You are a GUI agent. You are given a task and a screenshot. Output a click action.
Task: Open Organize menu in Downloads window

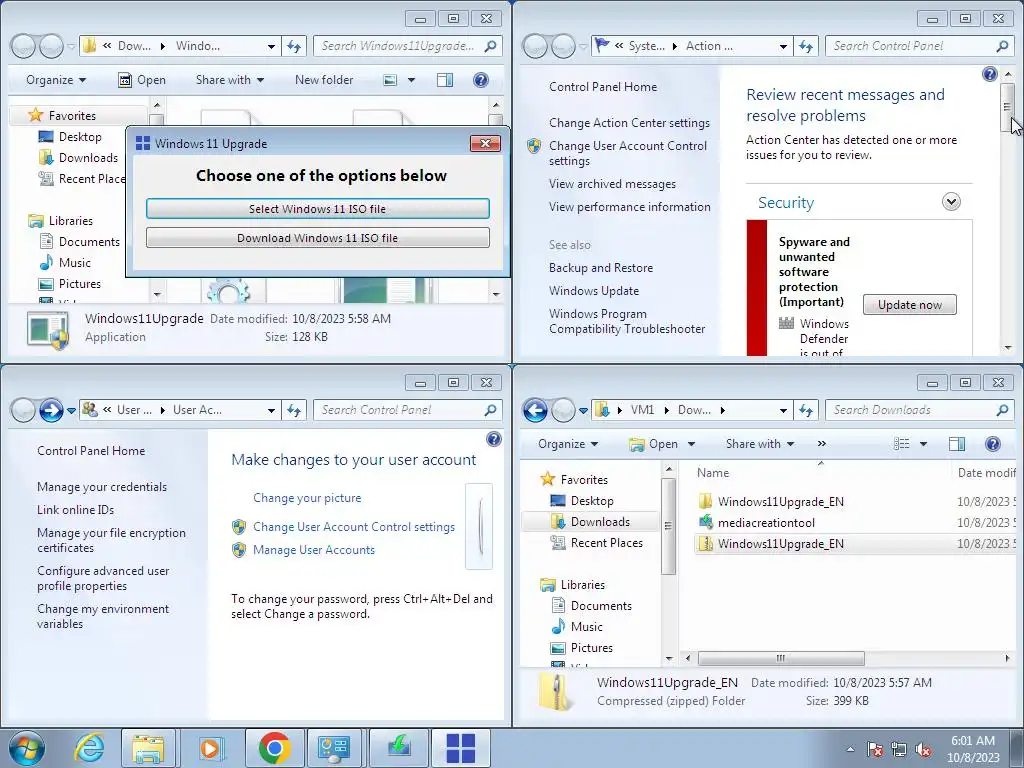(x=568, y=444)
